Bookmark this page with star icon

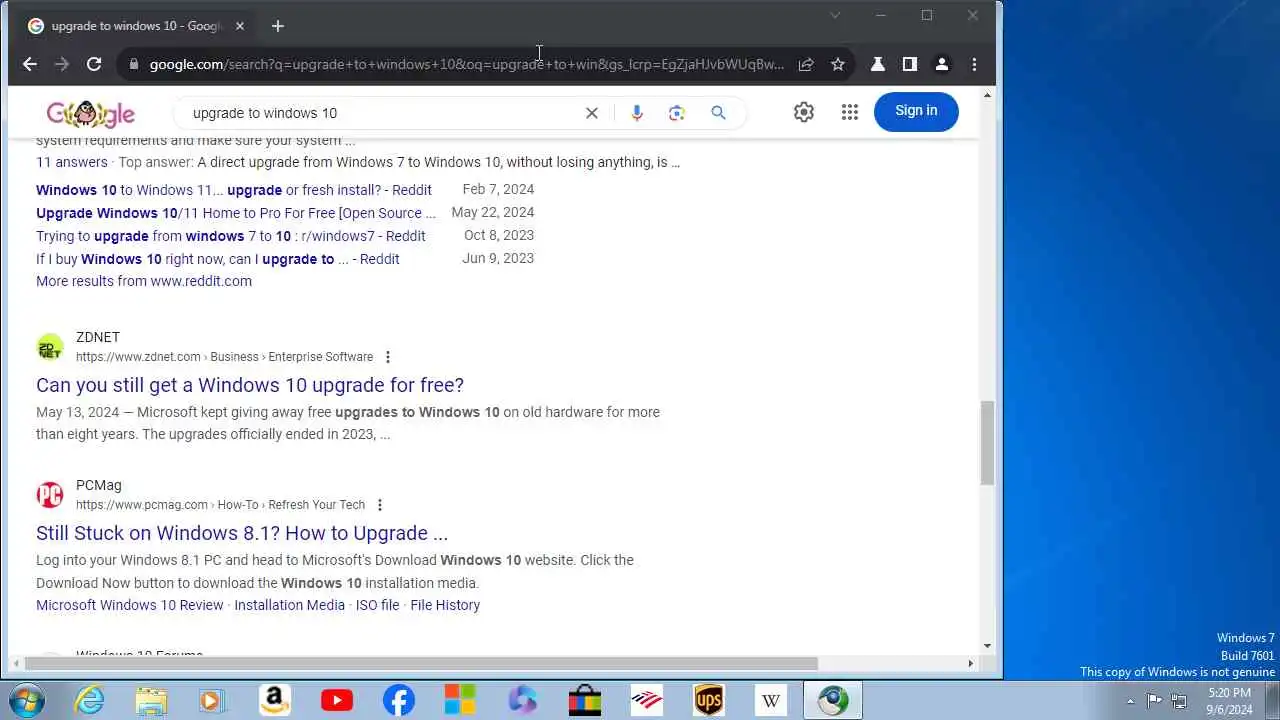tap(838, 64)
